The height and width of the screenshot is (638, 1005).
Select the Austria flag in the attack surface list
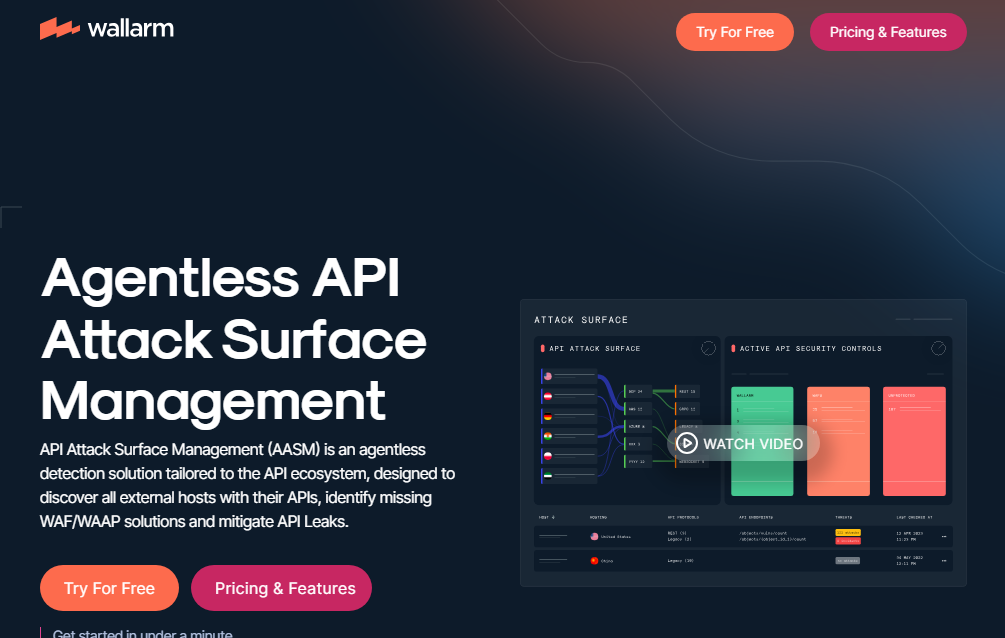(x=547, y=396)
